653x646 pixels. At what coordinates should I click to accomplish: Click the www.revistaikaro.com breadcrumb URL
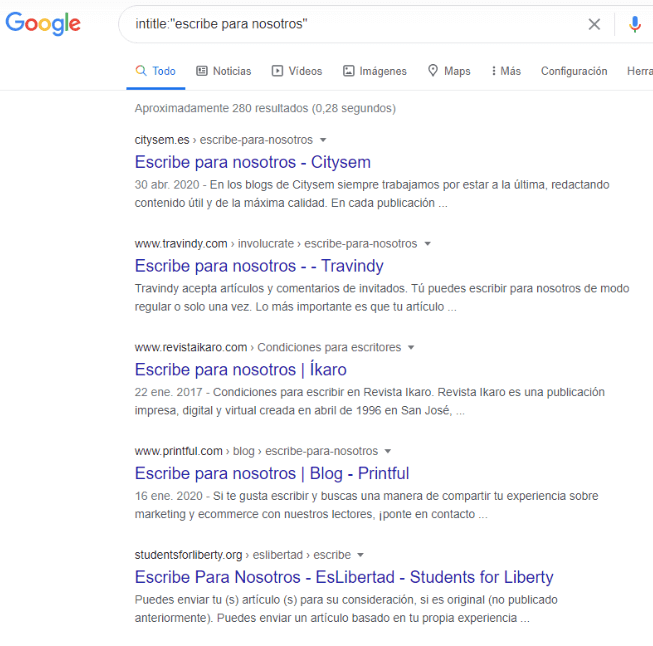pos(268,347)
